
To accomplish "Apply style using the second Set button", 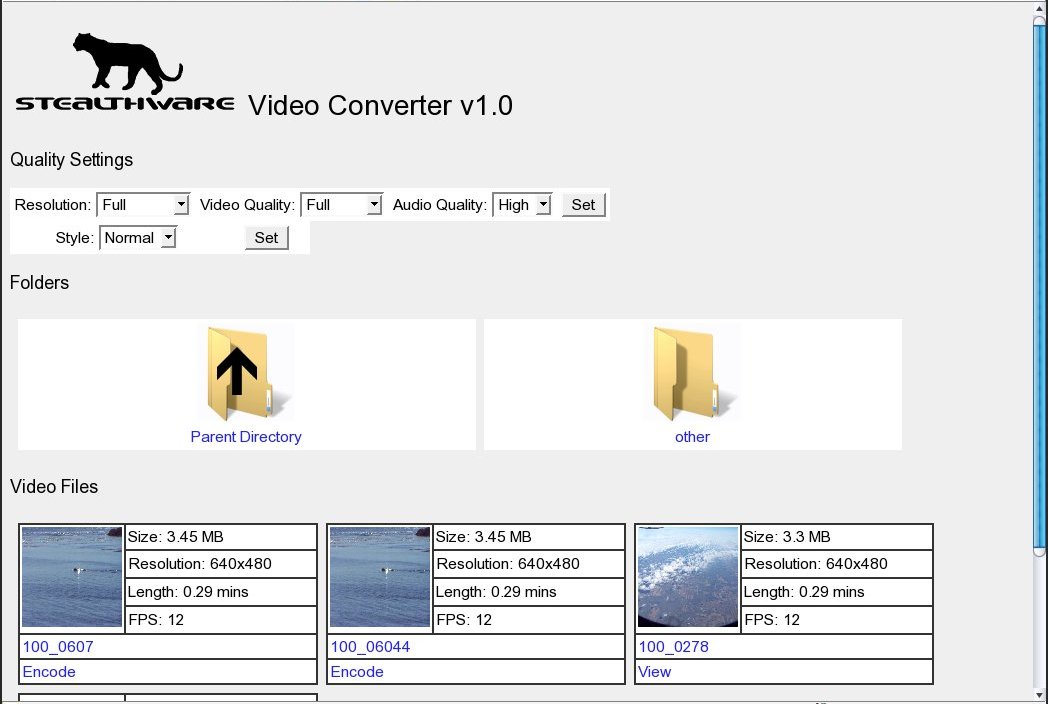I will tap(266, 238).
